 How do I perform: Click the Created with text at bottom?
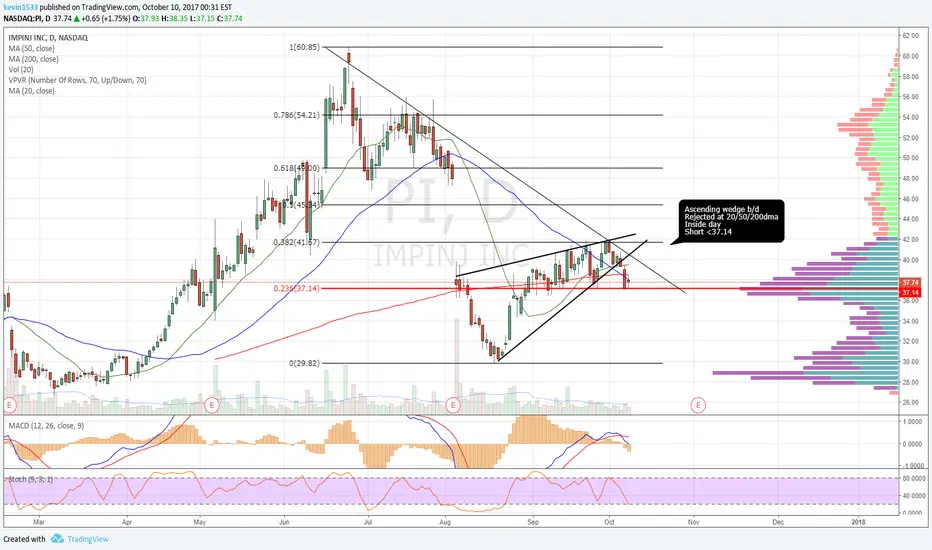point(24,539)
